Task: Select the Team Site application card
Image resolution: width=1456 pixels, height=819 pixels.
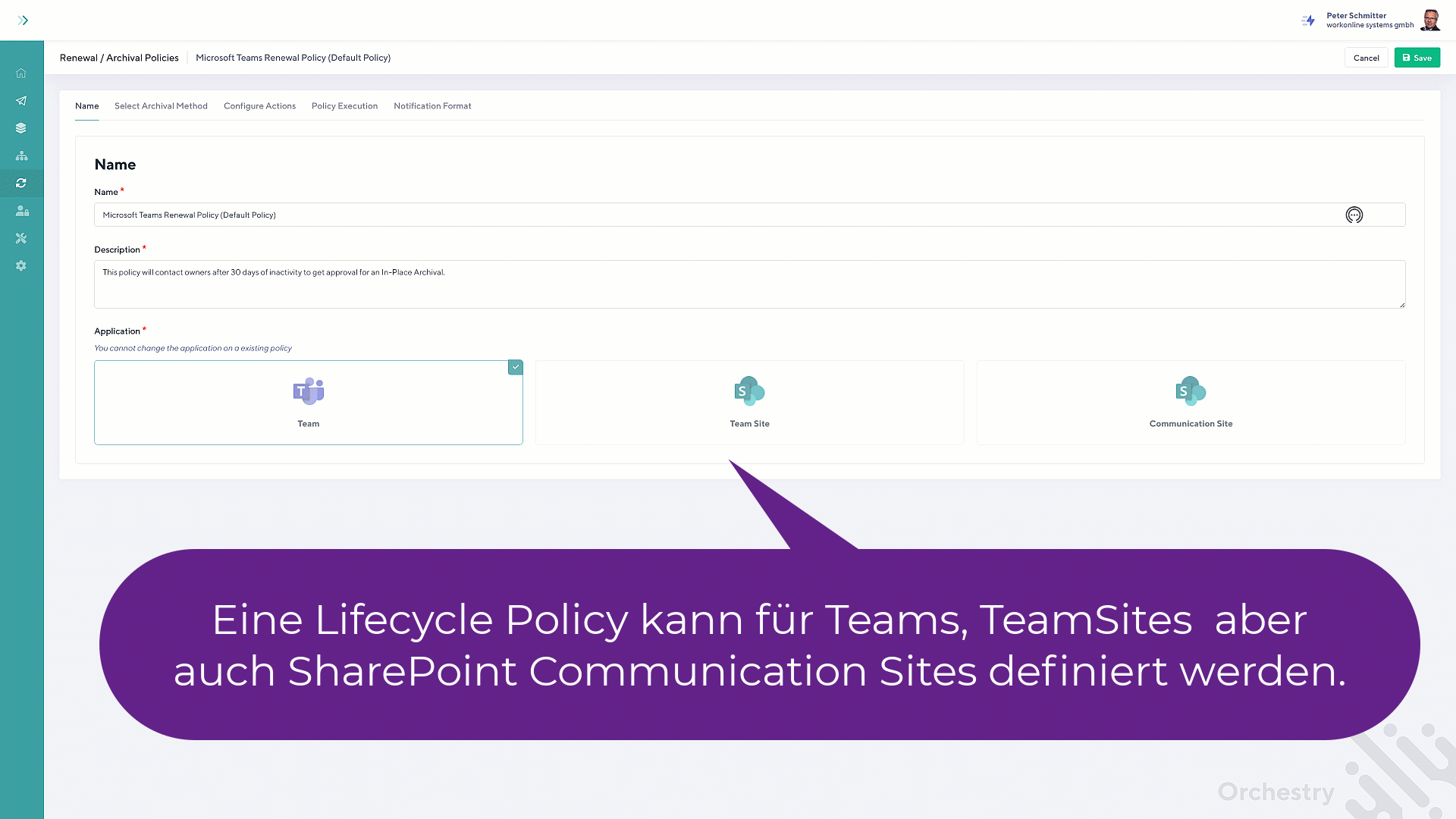Action: tap(749, 403)
